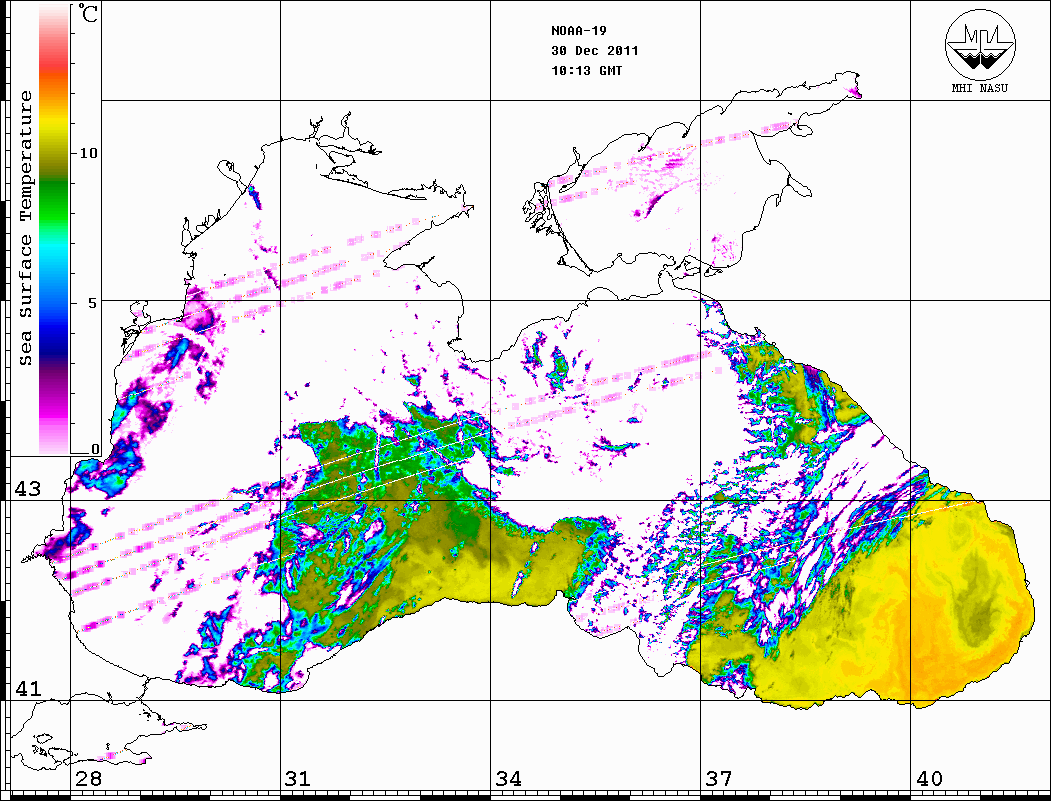The width and height of the screenshot is (1051, 801).
Task: Click the '10' tick on color scale
Action: pos(88,153)
